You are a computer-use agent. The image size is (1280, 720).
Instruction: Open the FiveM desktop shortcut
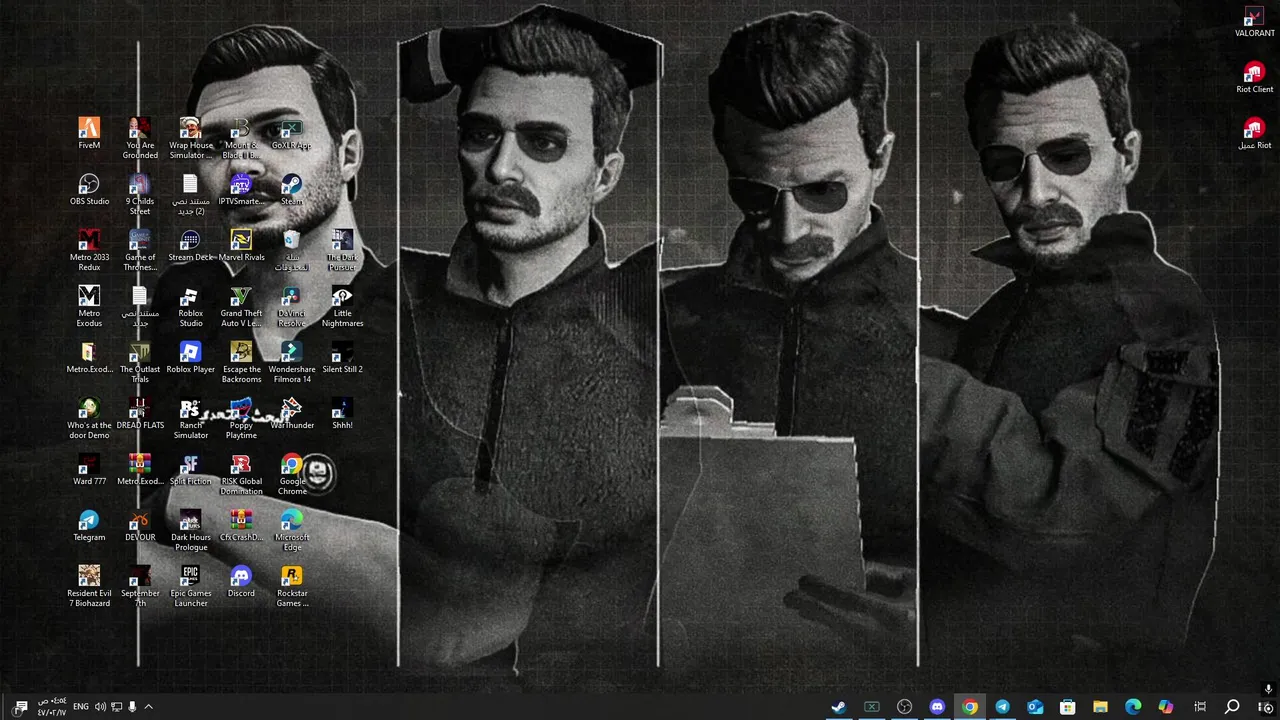(x=89, y=133)
